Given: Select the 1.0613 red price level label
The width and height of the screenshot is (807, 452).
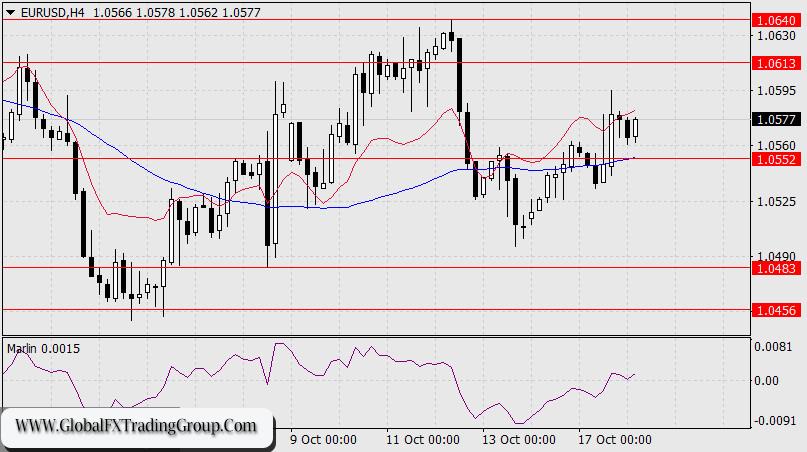Looking at the screenshot, I should [777, 63].
